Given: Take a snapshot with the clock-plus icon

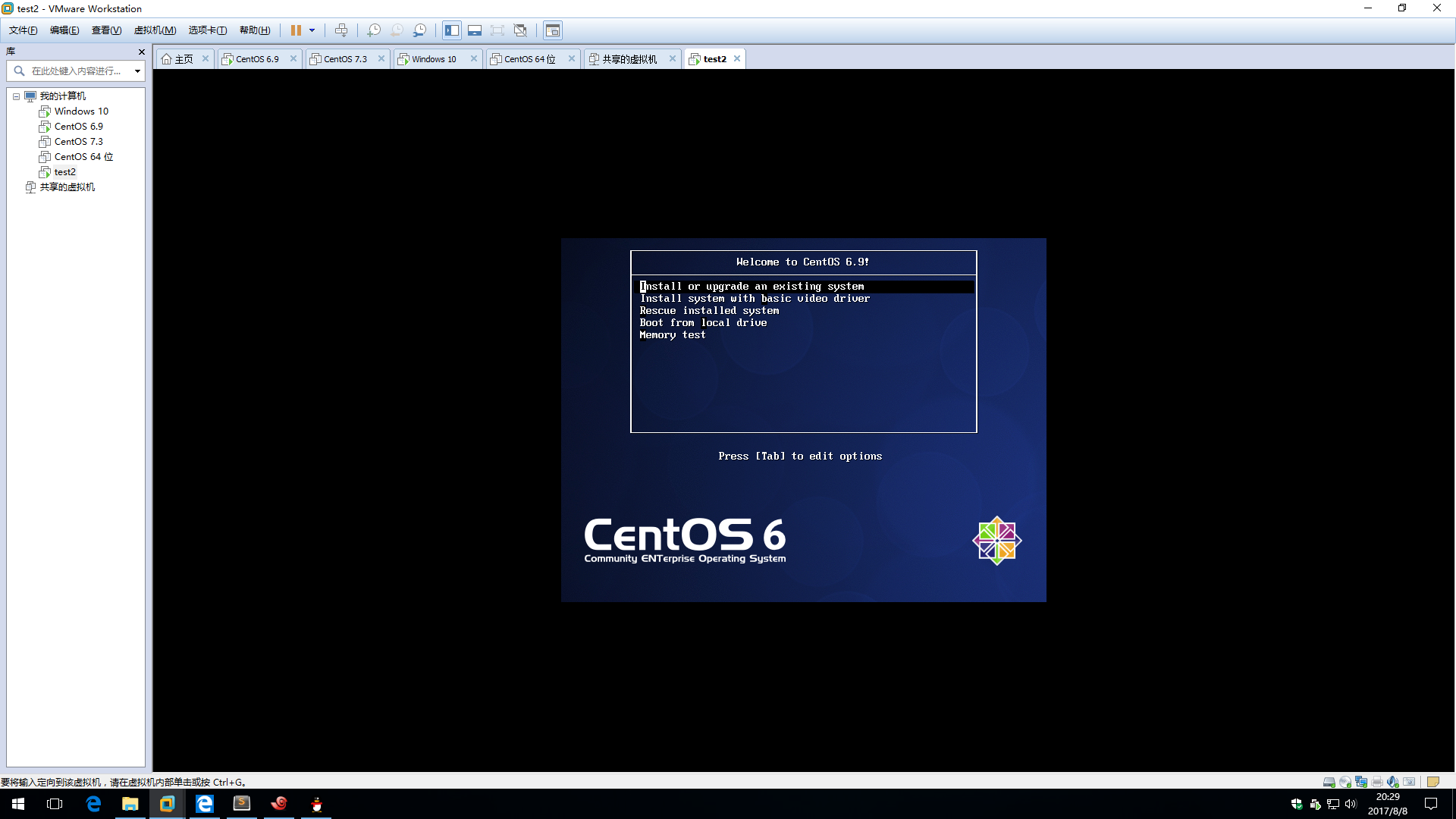Looking at the screenshot, I should coord(374,30).
